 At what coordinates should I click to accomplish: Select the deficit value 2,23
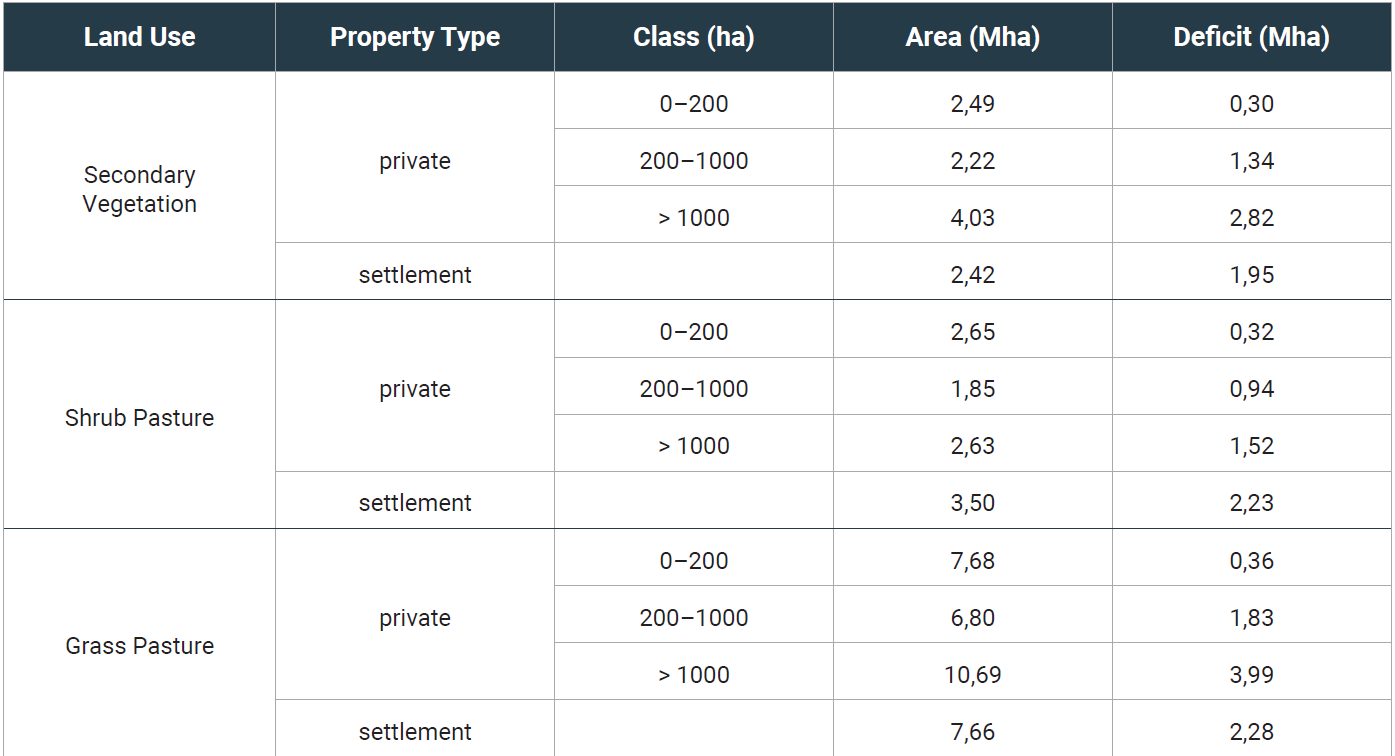click(x=1252, y=503)
